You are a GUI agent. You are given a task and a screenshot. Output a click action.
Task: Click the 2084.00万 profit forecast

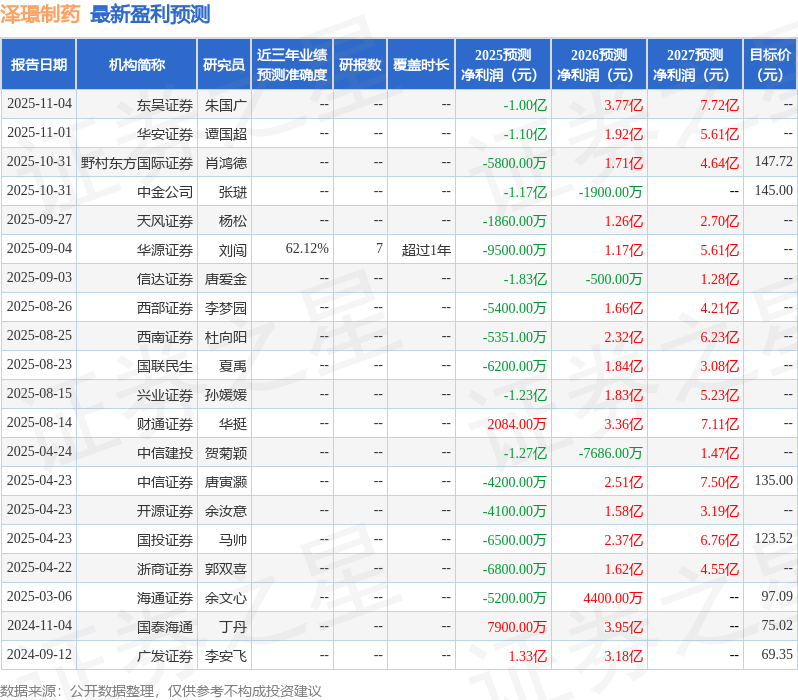pos(517,425)
